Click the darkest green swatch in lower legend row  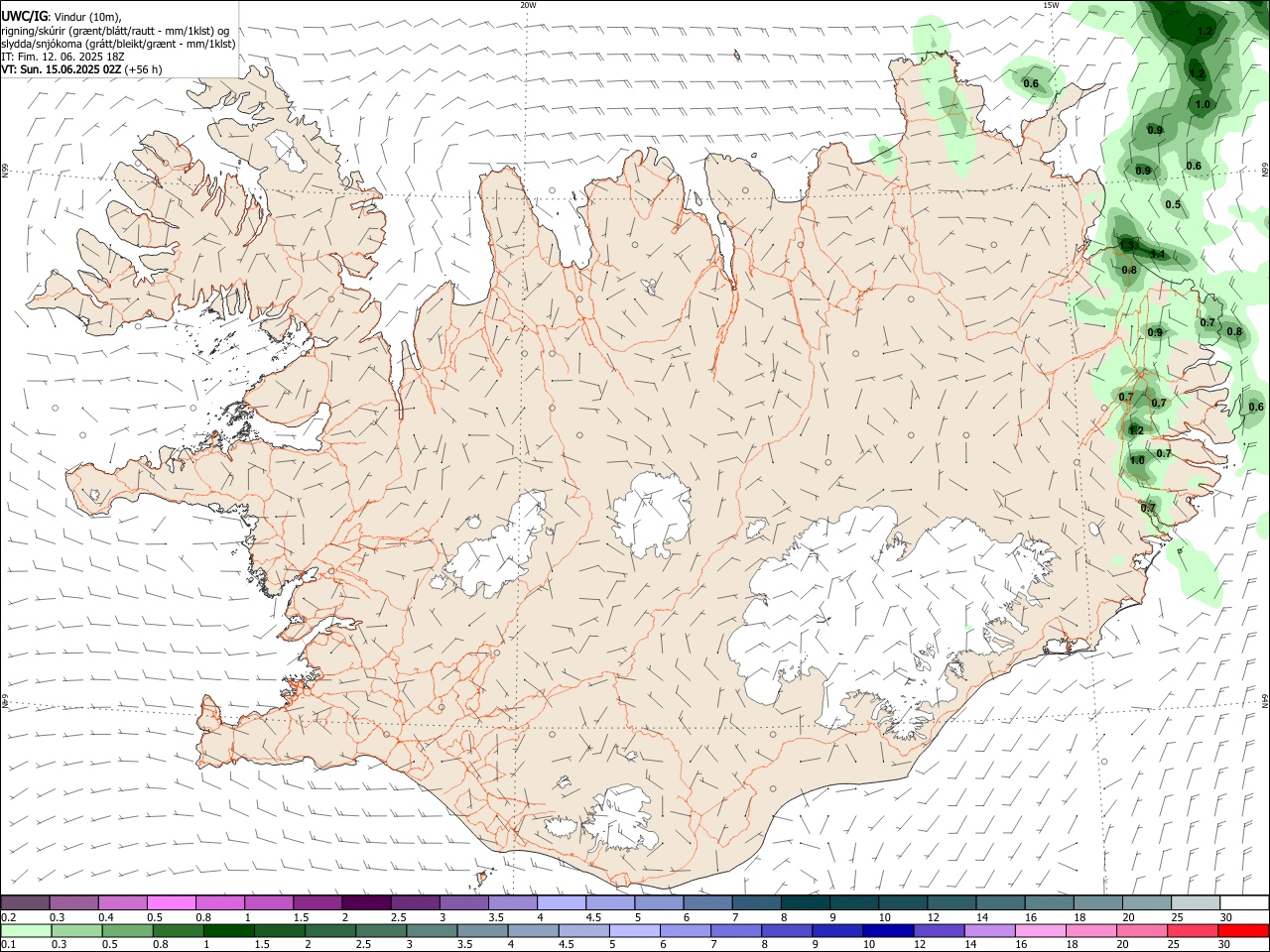(228, 930)
